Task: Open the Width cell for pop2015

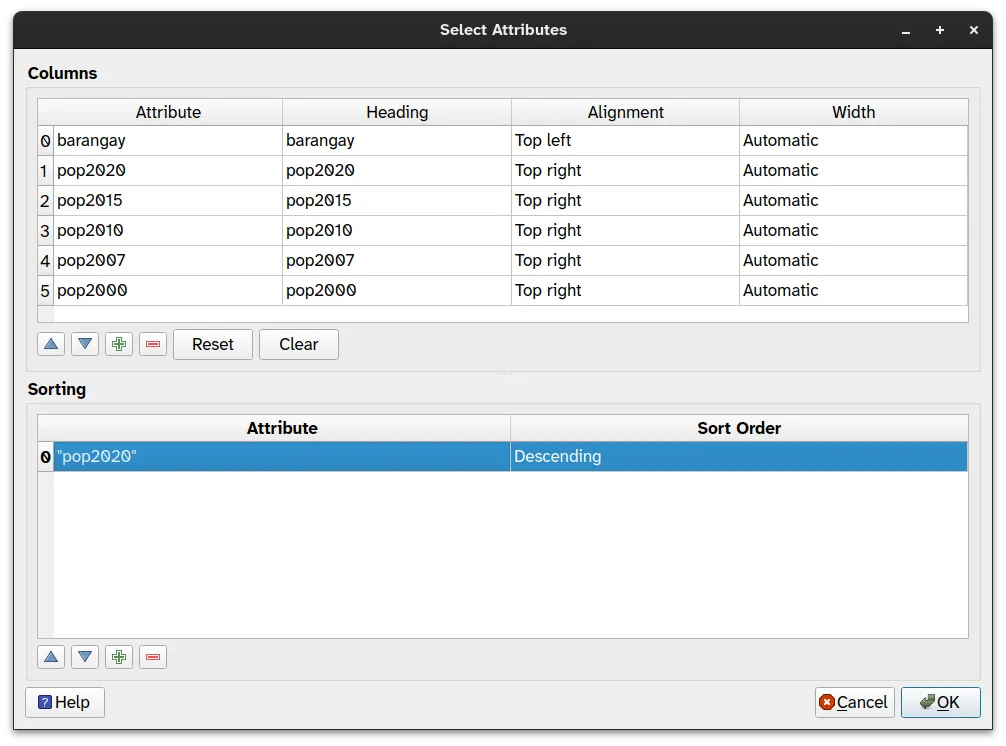Action: click(x=852, y=201)
